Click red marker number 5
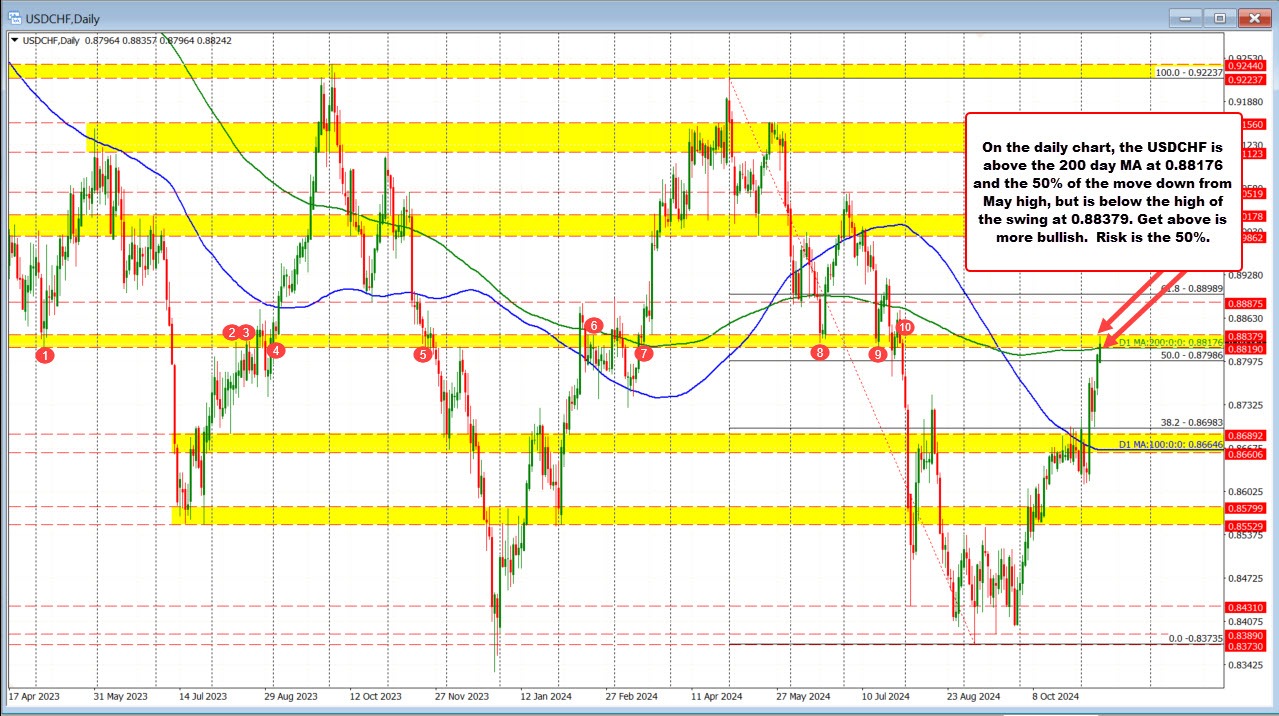This screenshot has width=1279, height=716. click(x=425, y=354)
